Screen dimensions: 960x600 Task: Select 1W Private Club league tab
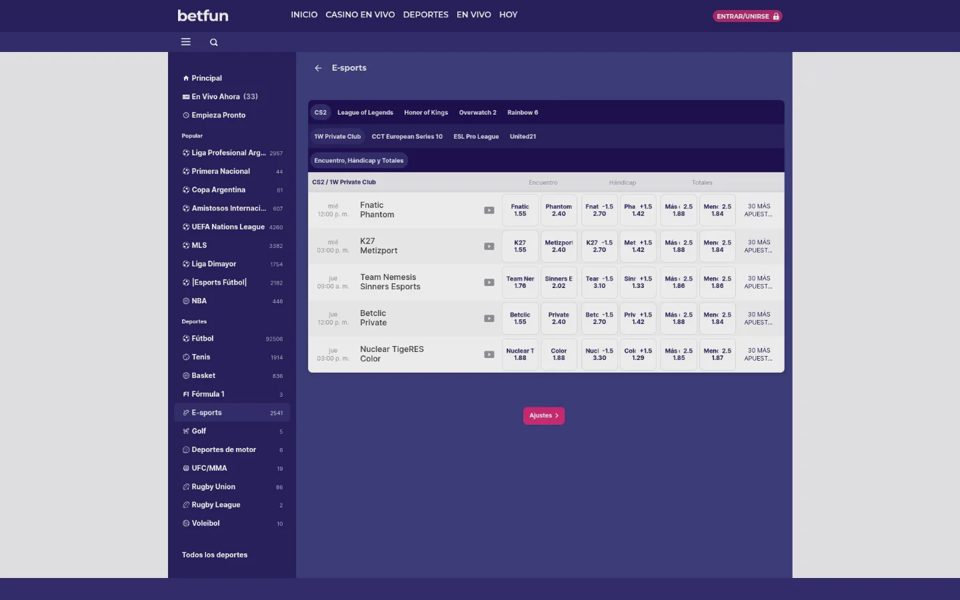point(337,137)
